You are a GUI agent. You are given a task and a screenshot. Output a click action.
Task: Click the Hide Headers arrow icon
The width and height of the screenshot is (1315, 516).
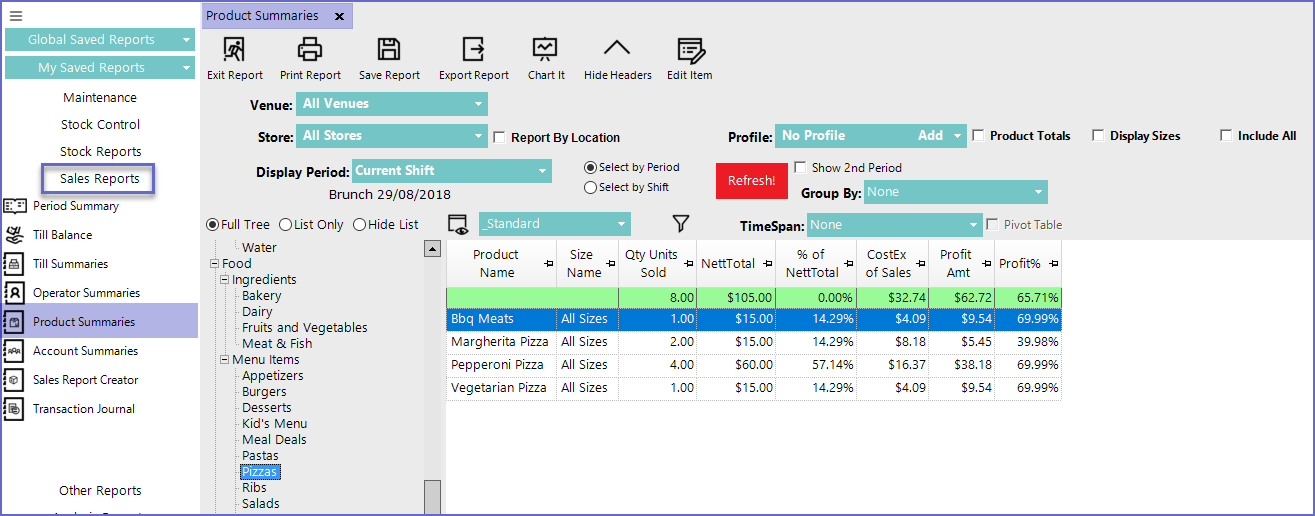617,50
